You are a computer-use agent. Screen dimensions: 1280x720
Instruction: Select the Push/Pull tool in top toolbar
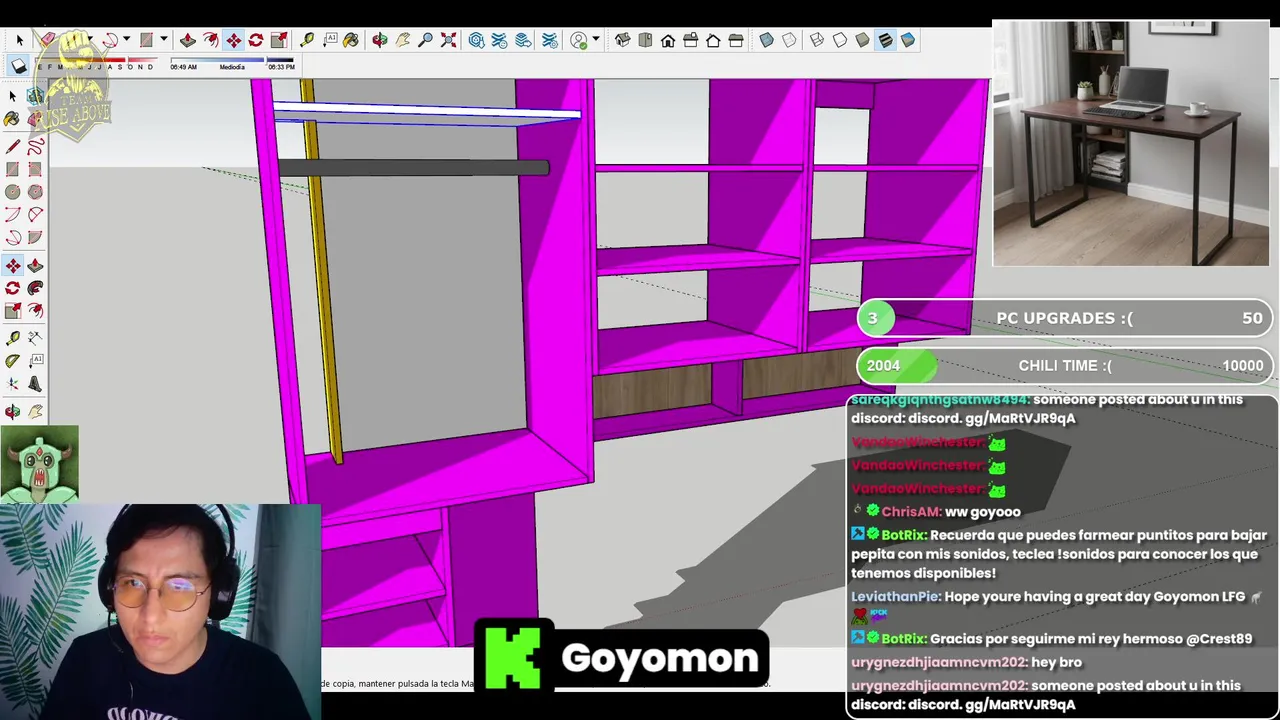pyautogui.click(x=187, y=40)
